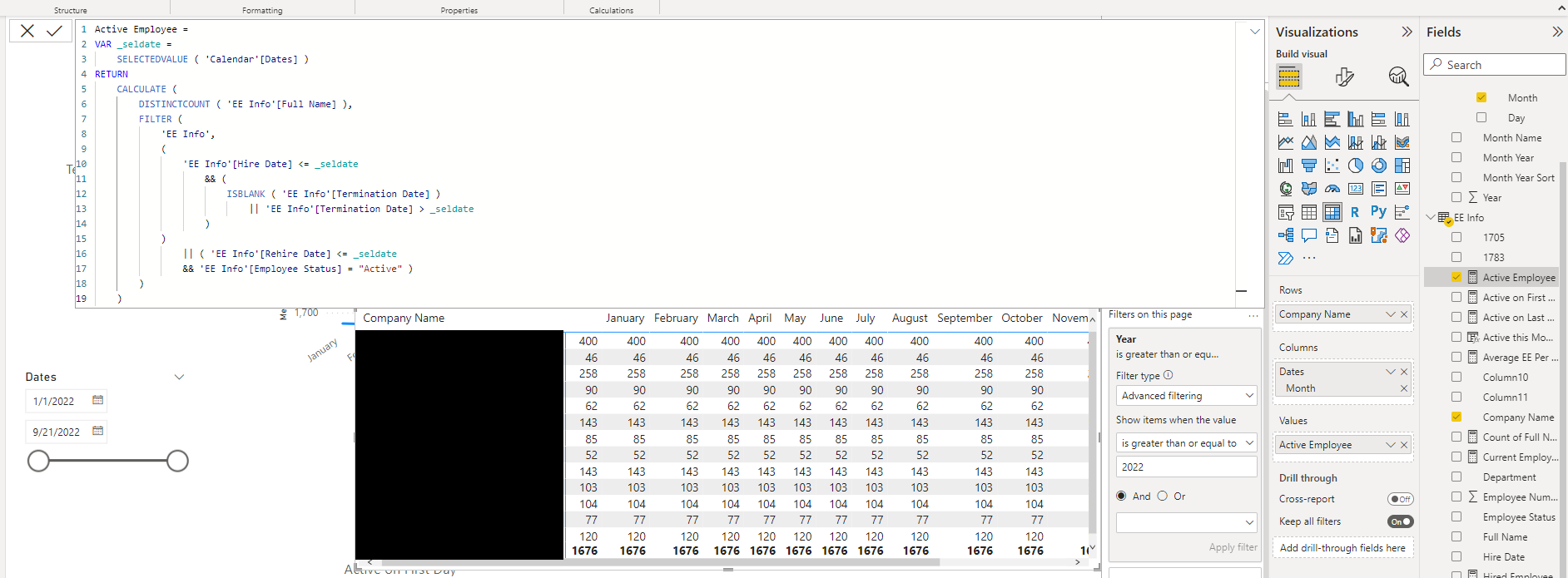This screenshot has width=1568, height=578.
Task: Click the filter value field containing 2022
Action: click(x=1186, y=467)
